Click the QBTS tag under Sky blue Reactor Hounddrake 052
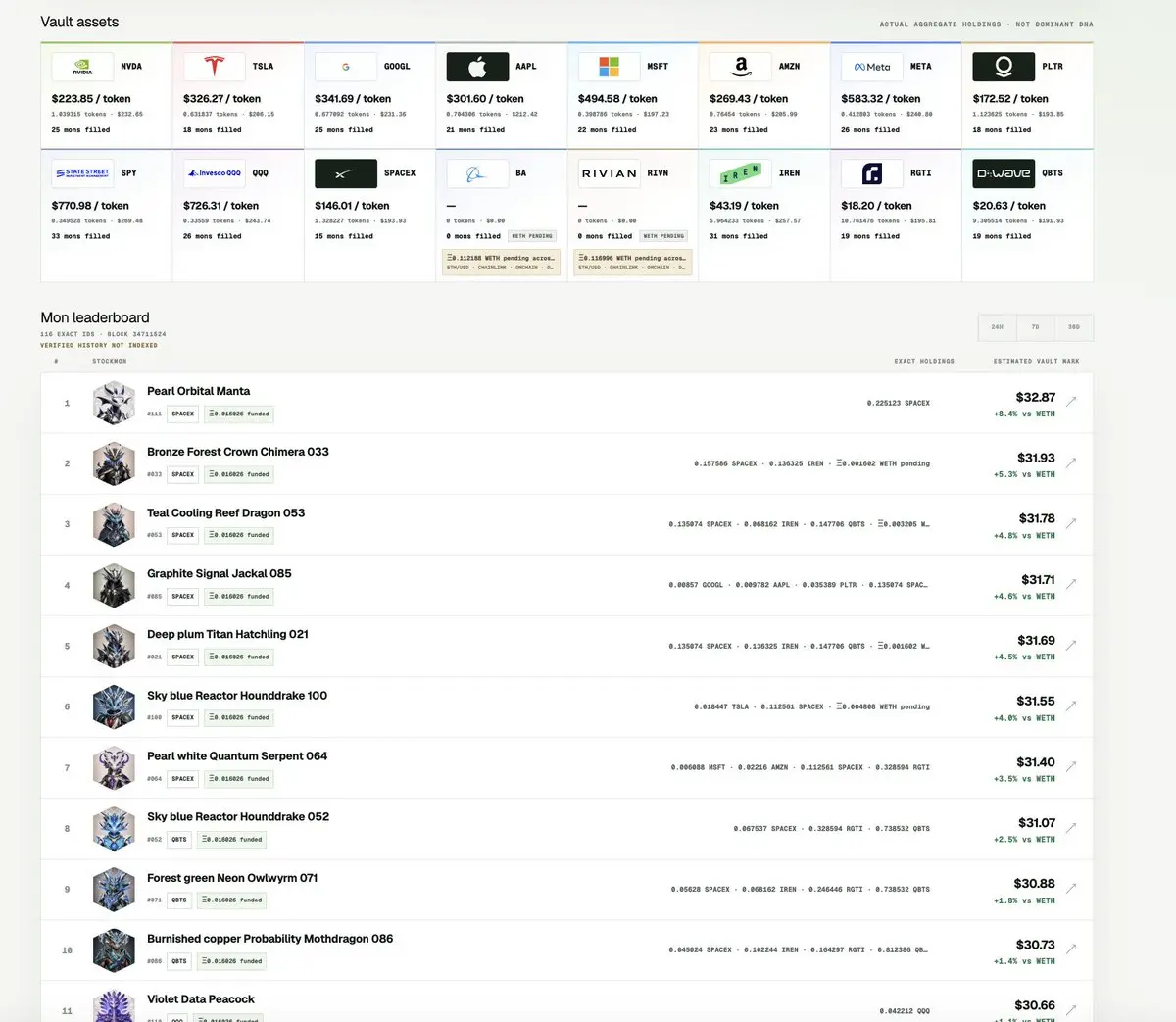 [179, 839]
